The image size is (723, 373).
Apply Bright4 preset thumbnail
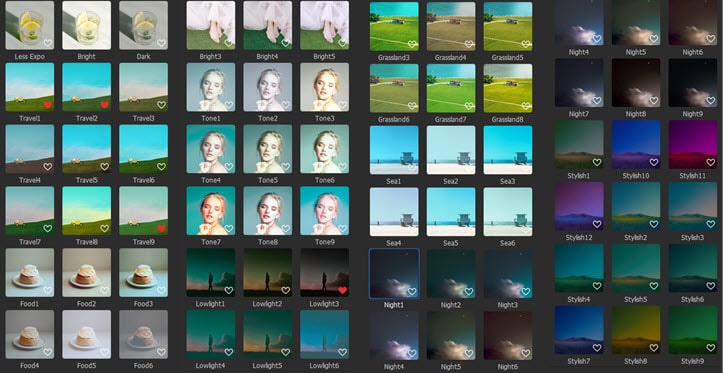pyautogui.click(x=267, y=25)
